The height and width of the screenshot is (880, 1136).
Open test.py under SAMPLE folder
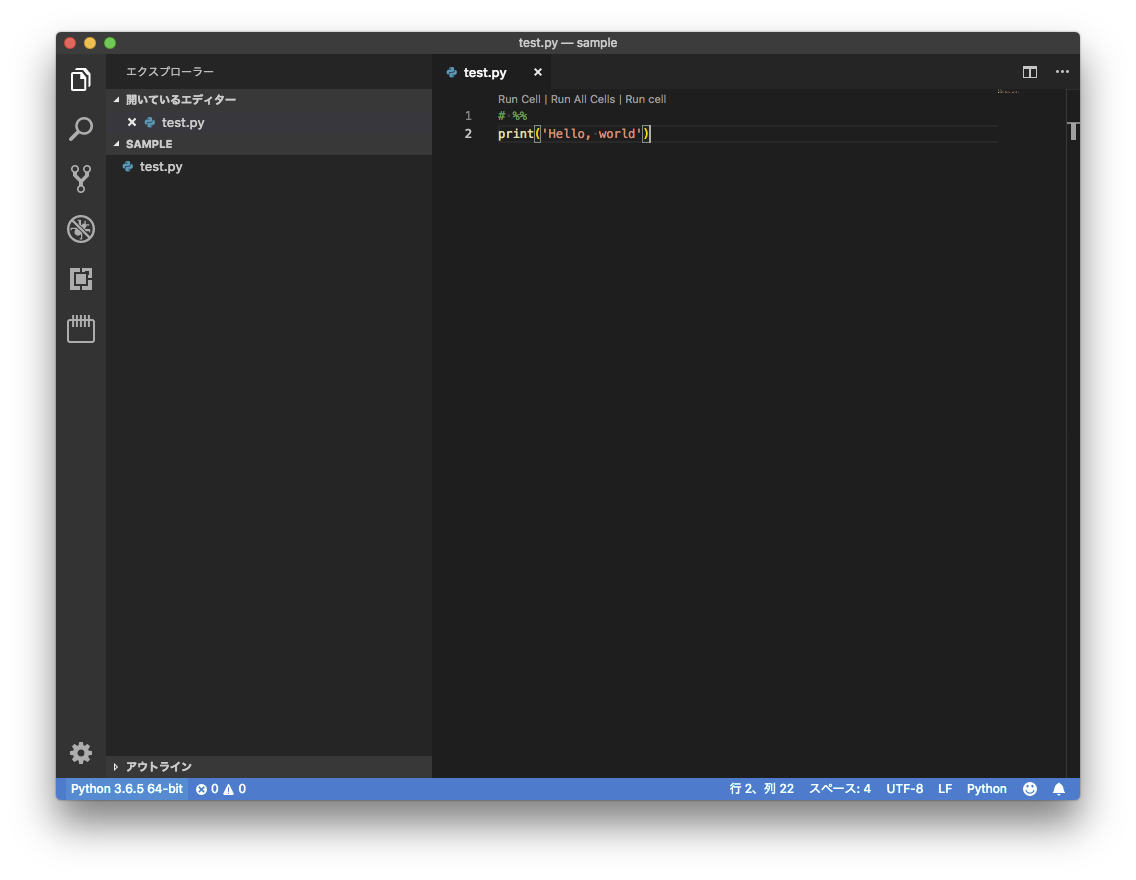[269, 167]
